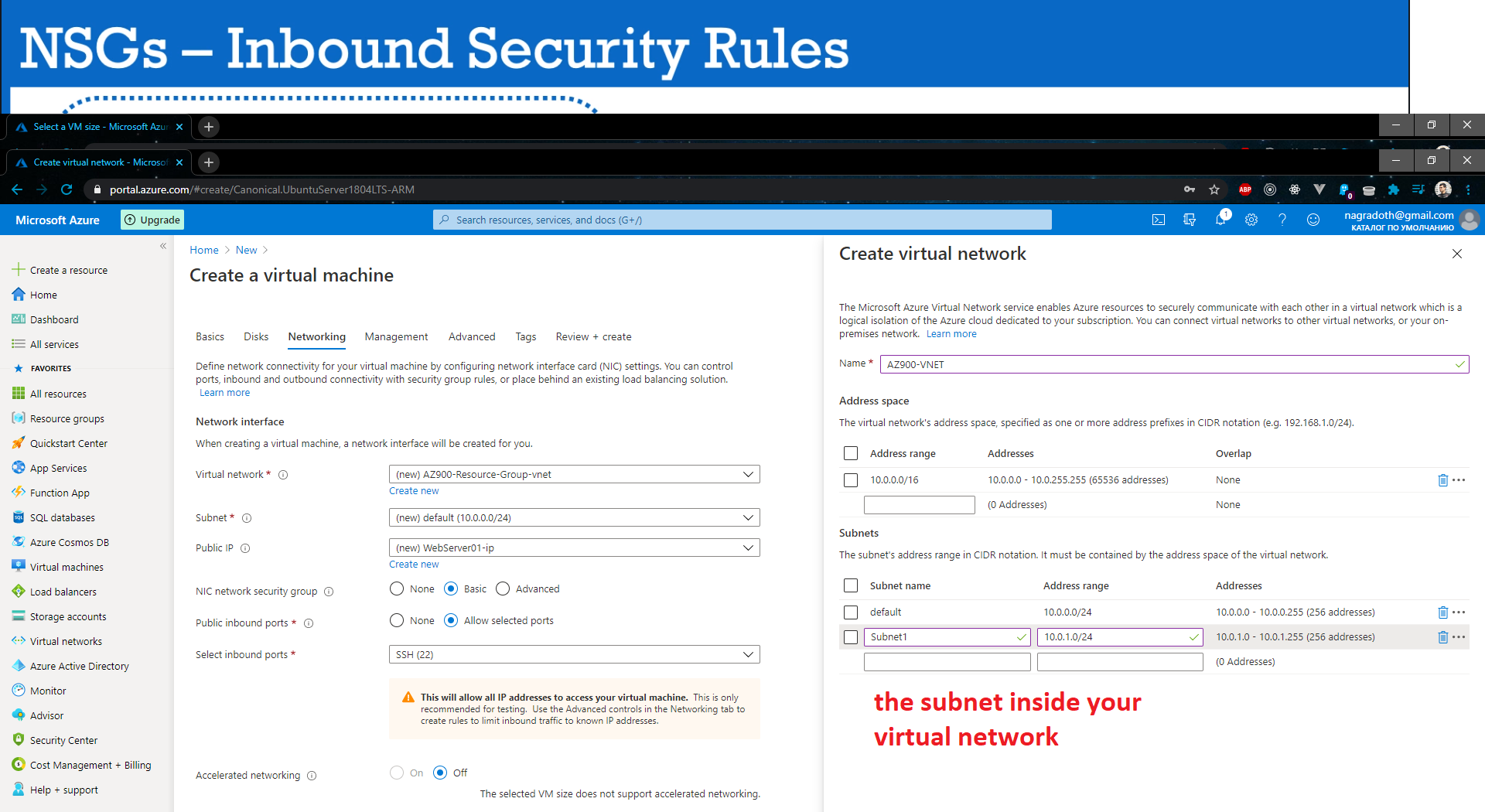Click Create new under Virtual network
Screen dimensions: 1485x812
414,491
